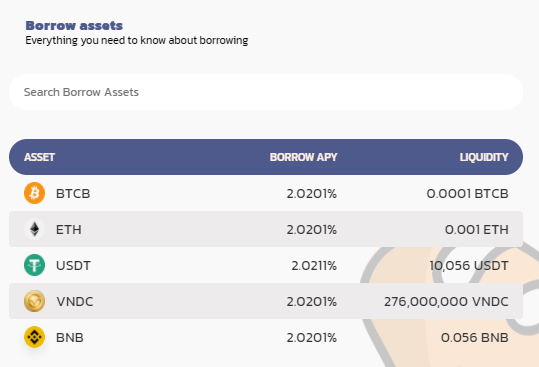Sort by the LIQUIDITY column header
The image size is (539, 367).
pyautogui.click(x=484, y=157)
